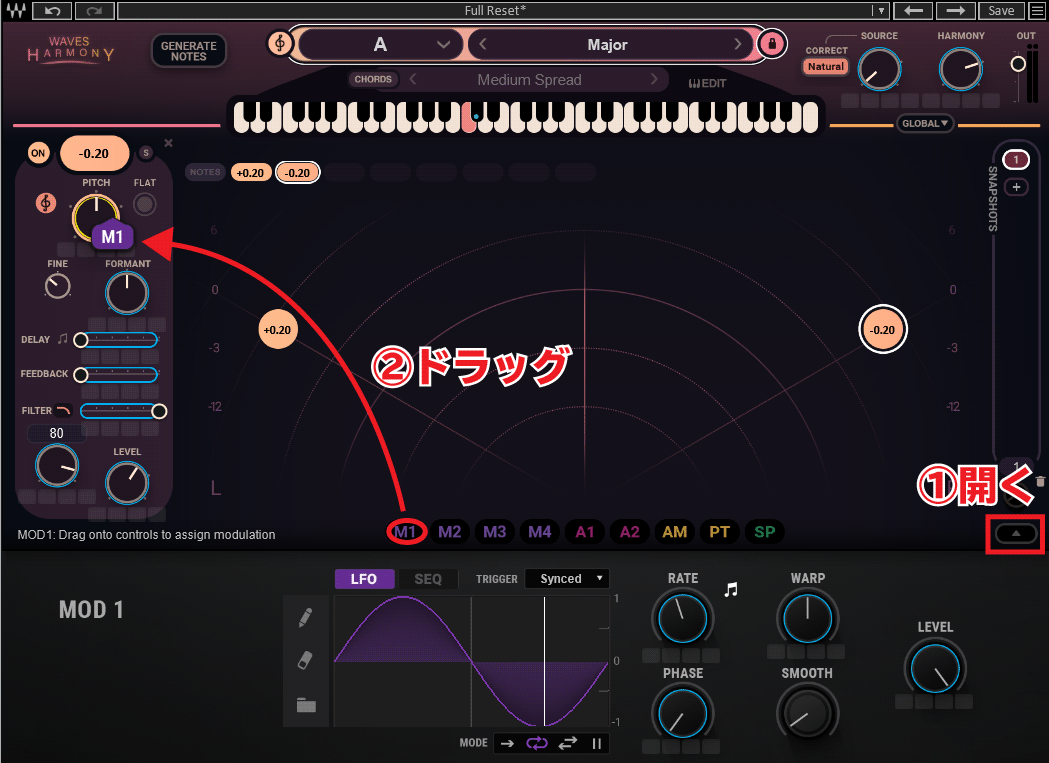The width and height of the screenshot is (1049, 763).
Task: Select M2 modulator tab
Action: (450, 532)
